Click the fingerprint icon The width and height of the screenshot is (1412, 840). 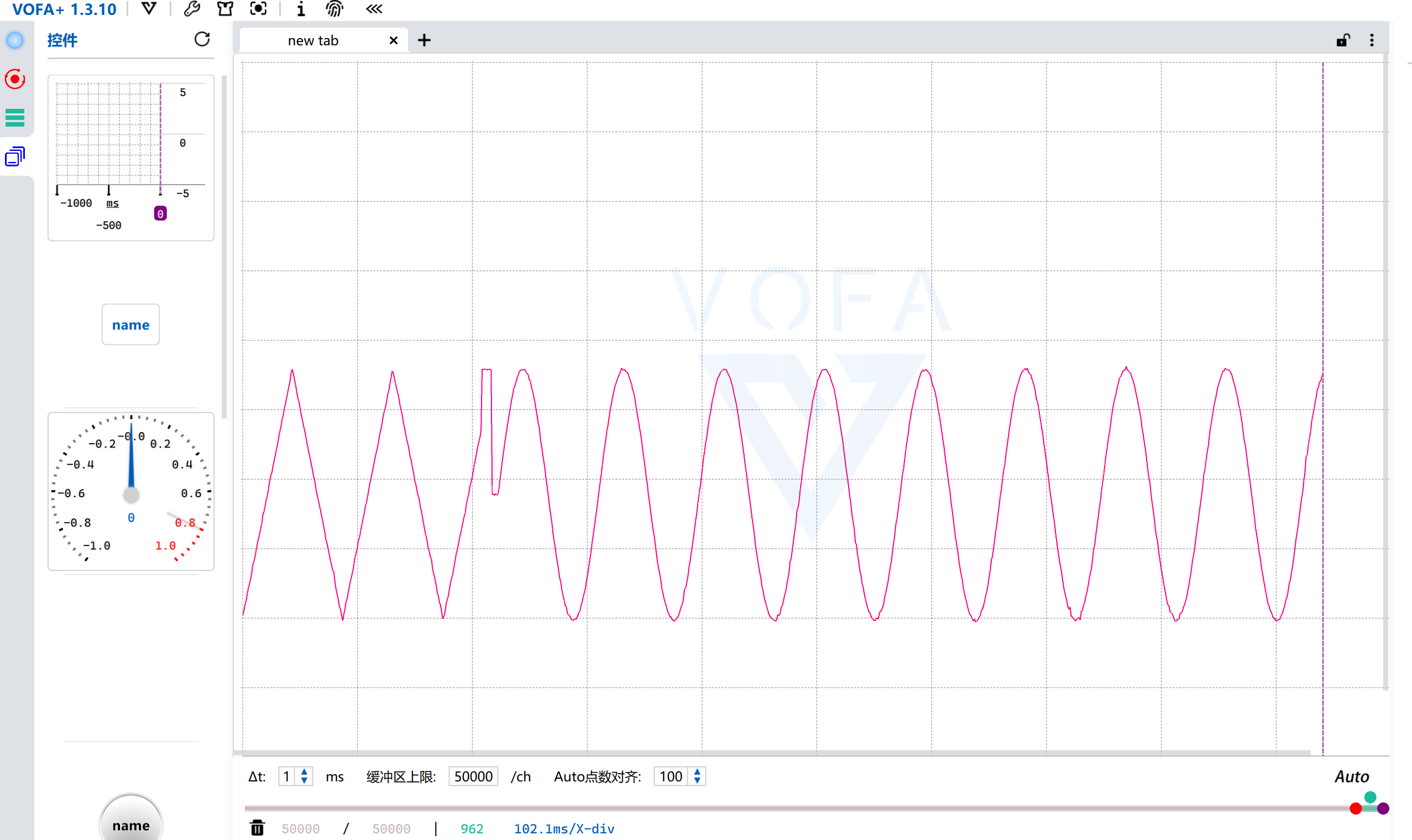(334, 8)
